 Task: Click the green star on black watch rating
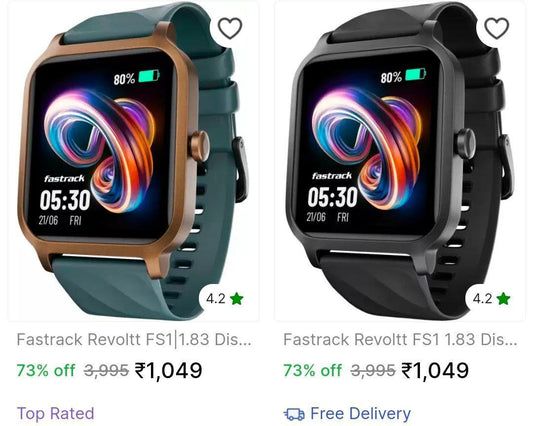[x=503, y=299]
